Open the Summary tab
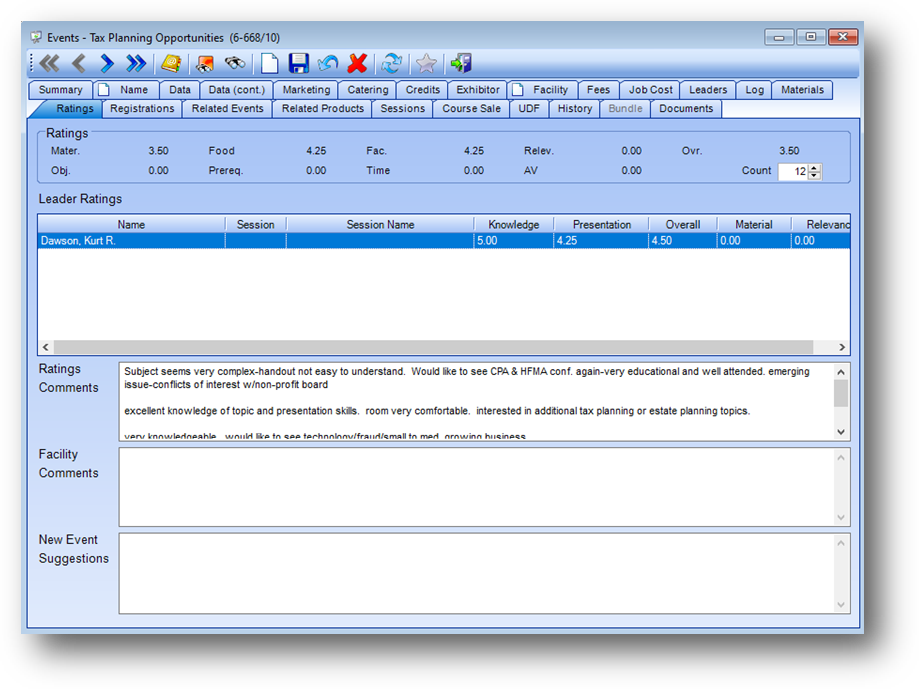The width and height of the screenshot is (919, 689). point(60,90)
